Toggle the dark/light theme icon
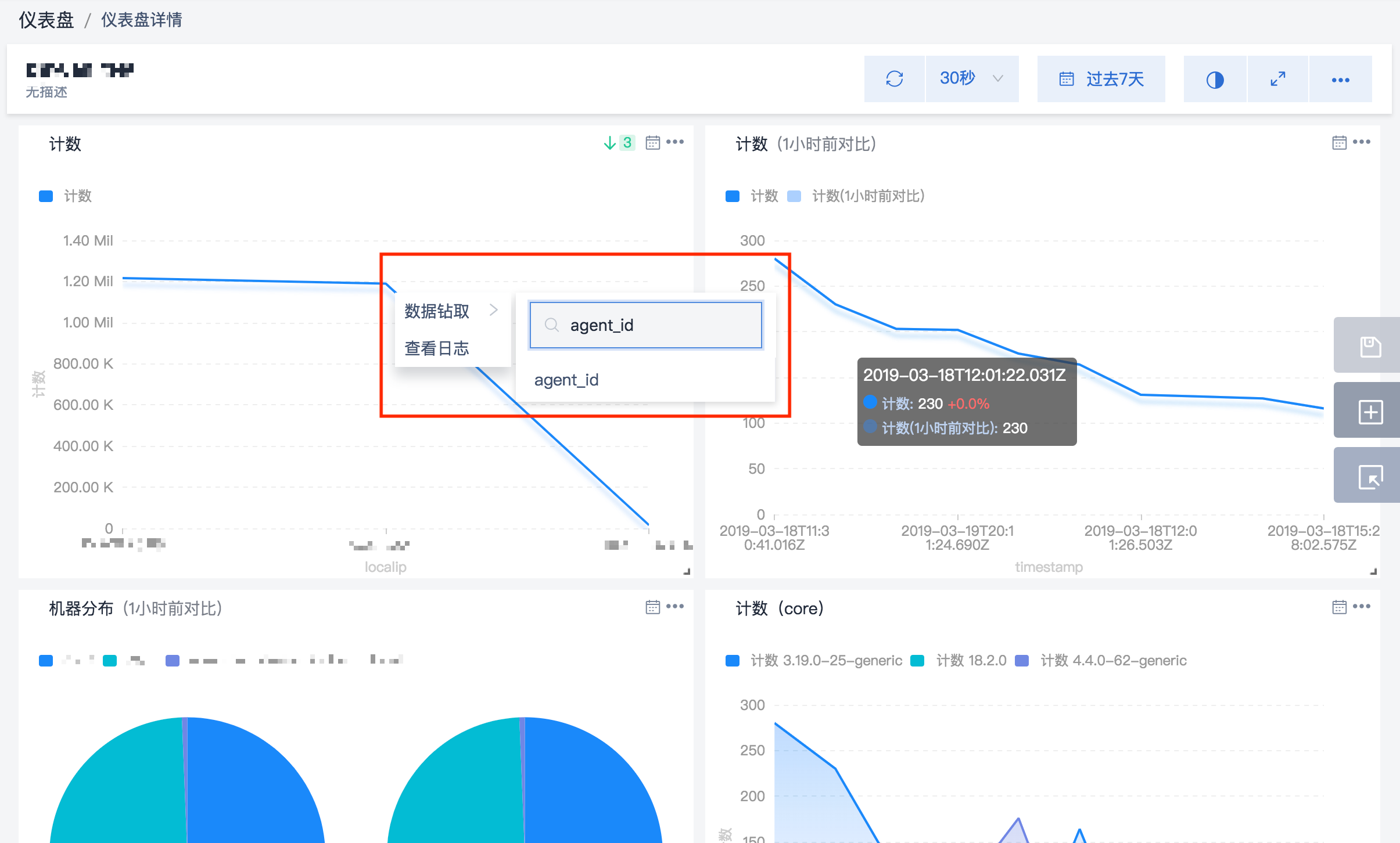This screenshot has width=1400, height=843. (1215, 79)
